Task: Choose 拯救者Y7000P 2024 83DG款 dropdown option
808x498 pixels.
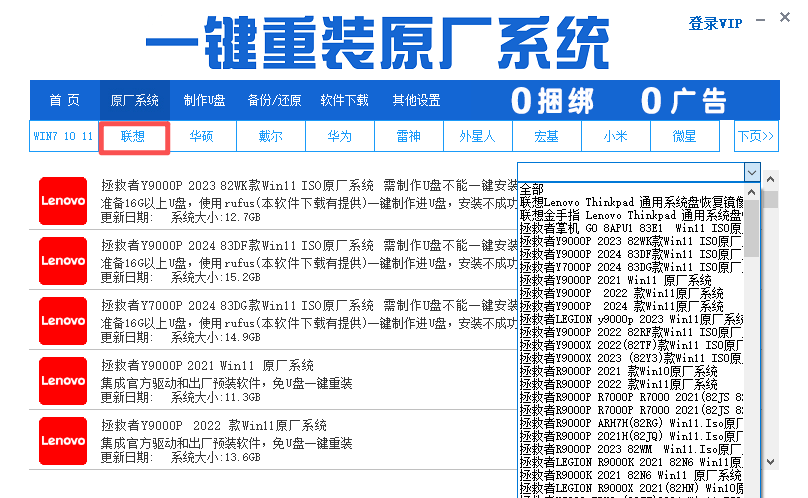Action: tap(631, 267)
